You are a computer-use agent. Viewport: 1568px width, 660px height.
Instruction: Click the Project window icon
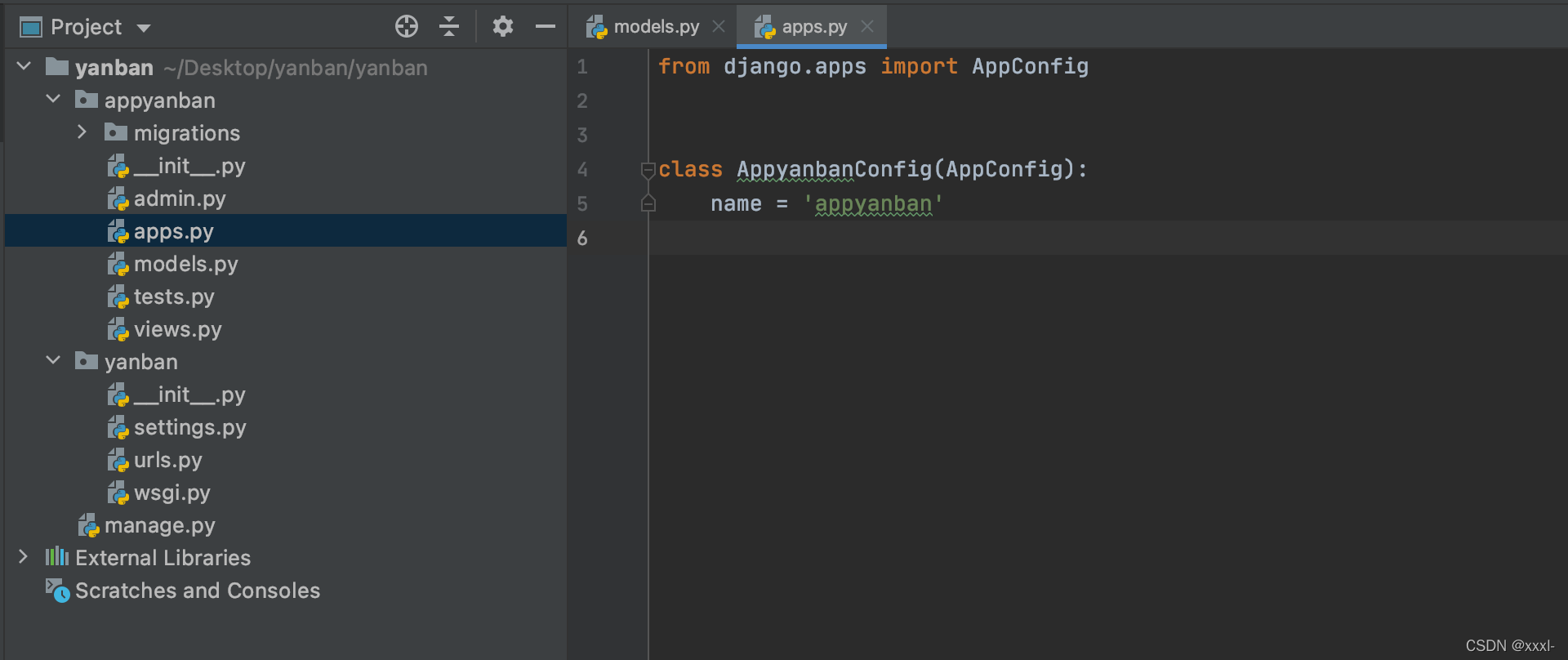(x=31, y=28)
